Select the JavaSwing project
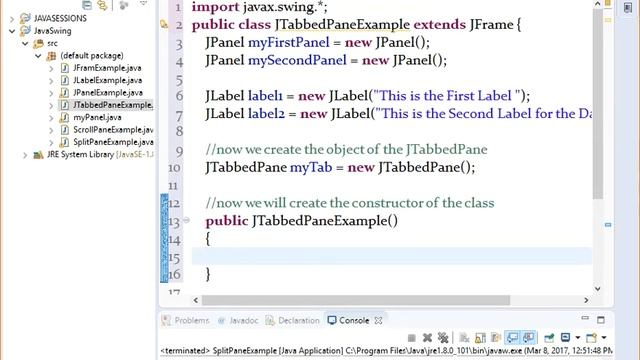The image size is (640, 360). [53, 31]
